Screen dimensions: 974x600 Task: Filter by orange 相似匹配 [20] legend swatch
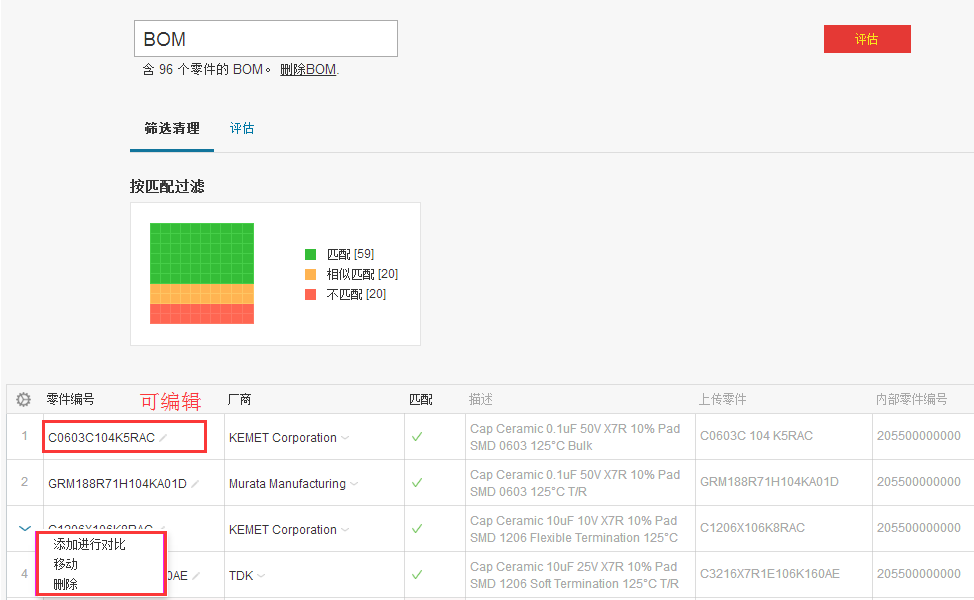point(311,274)
